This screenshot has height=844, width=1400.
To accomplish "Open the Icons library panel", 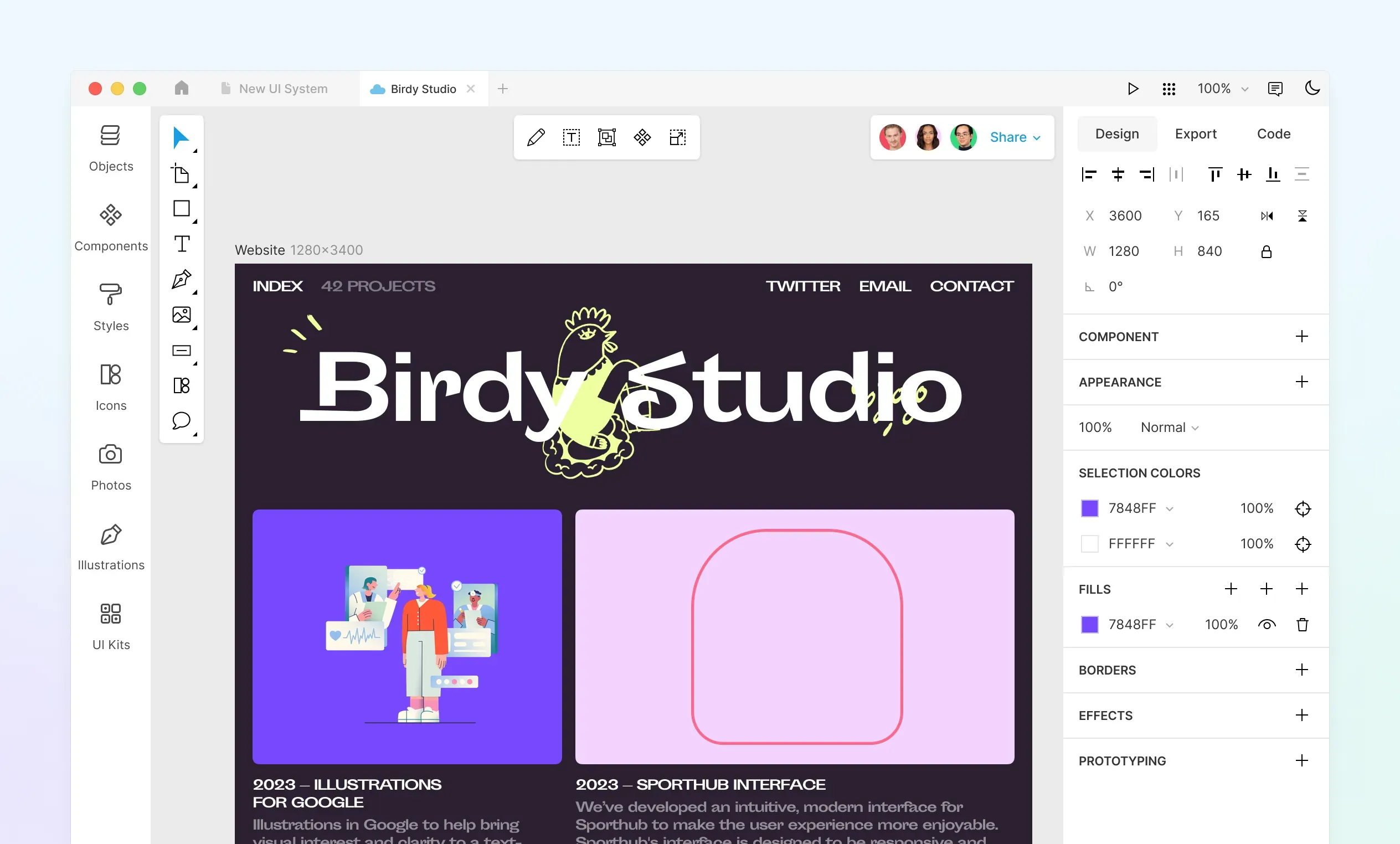I will [111, 387].
